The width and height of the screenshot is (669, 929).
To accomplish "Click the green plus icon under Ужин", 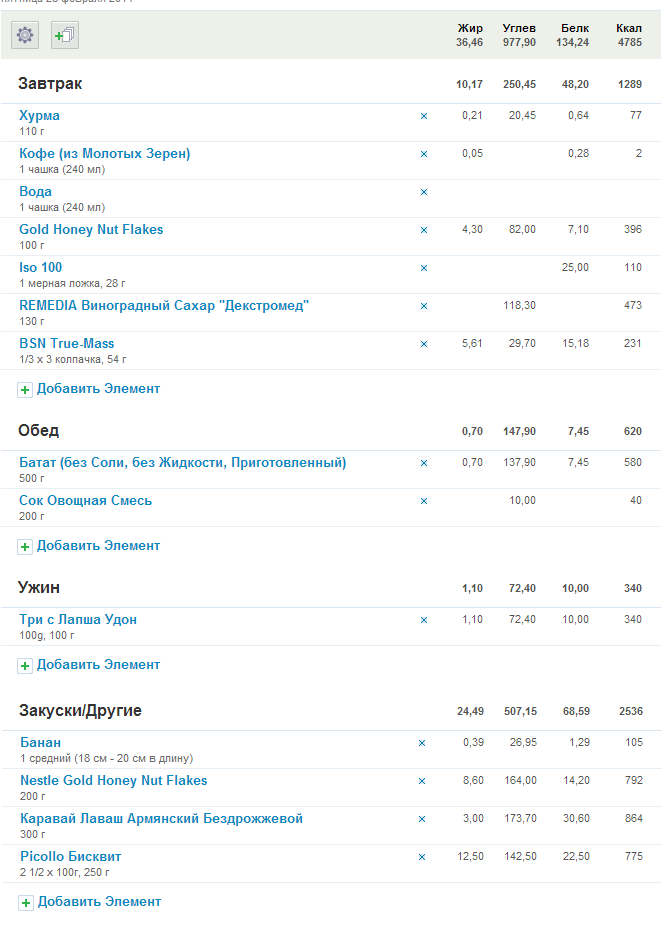I will pos(25,666).
